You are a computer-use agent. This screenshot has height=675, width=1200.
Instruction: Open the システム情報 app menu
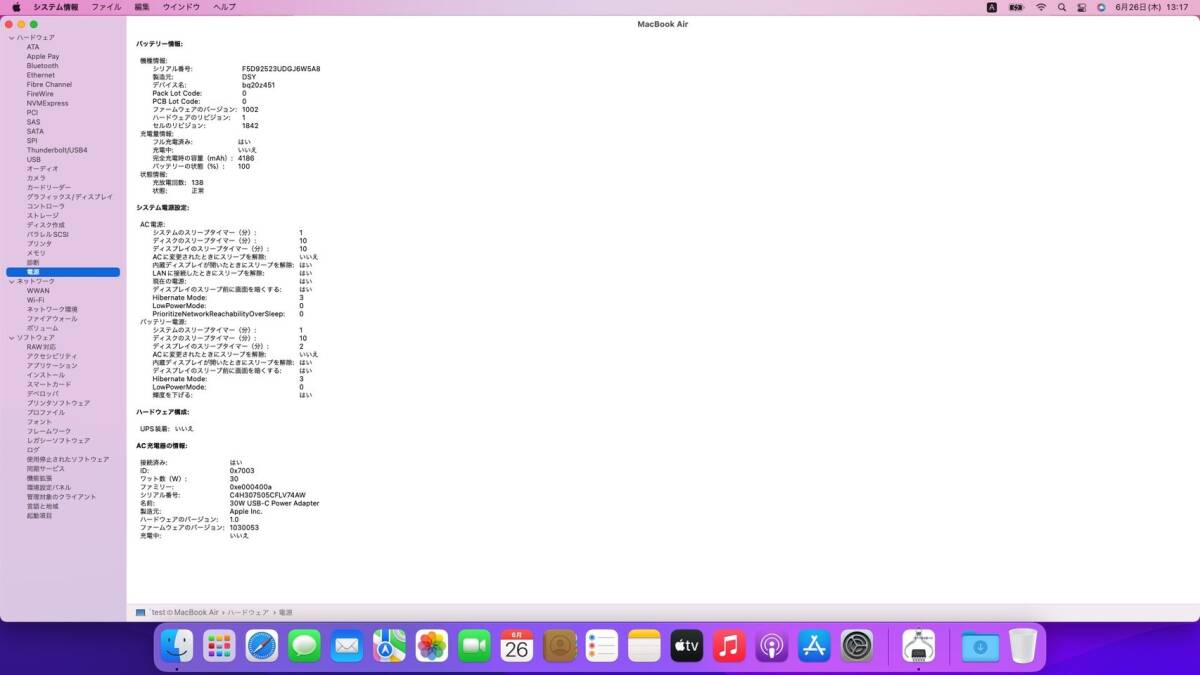pyautogui.click(x=56, y=7)
